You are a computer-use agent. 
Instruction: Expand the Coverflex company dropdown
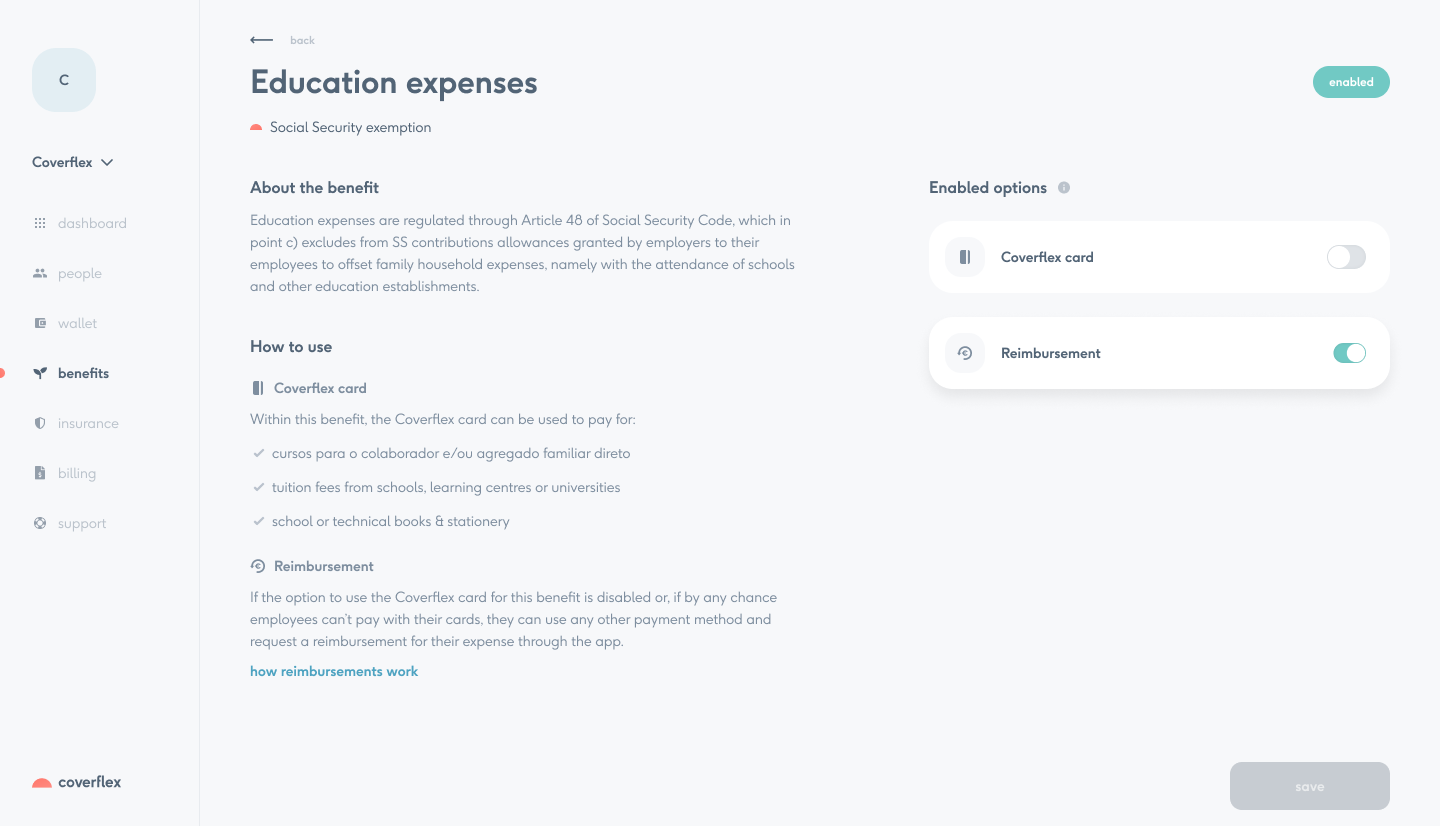coord(72,162)
